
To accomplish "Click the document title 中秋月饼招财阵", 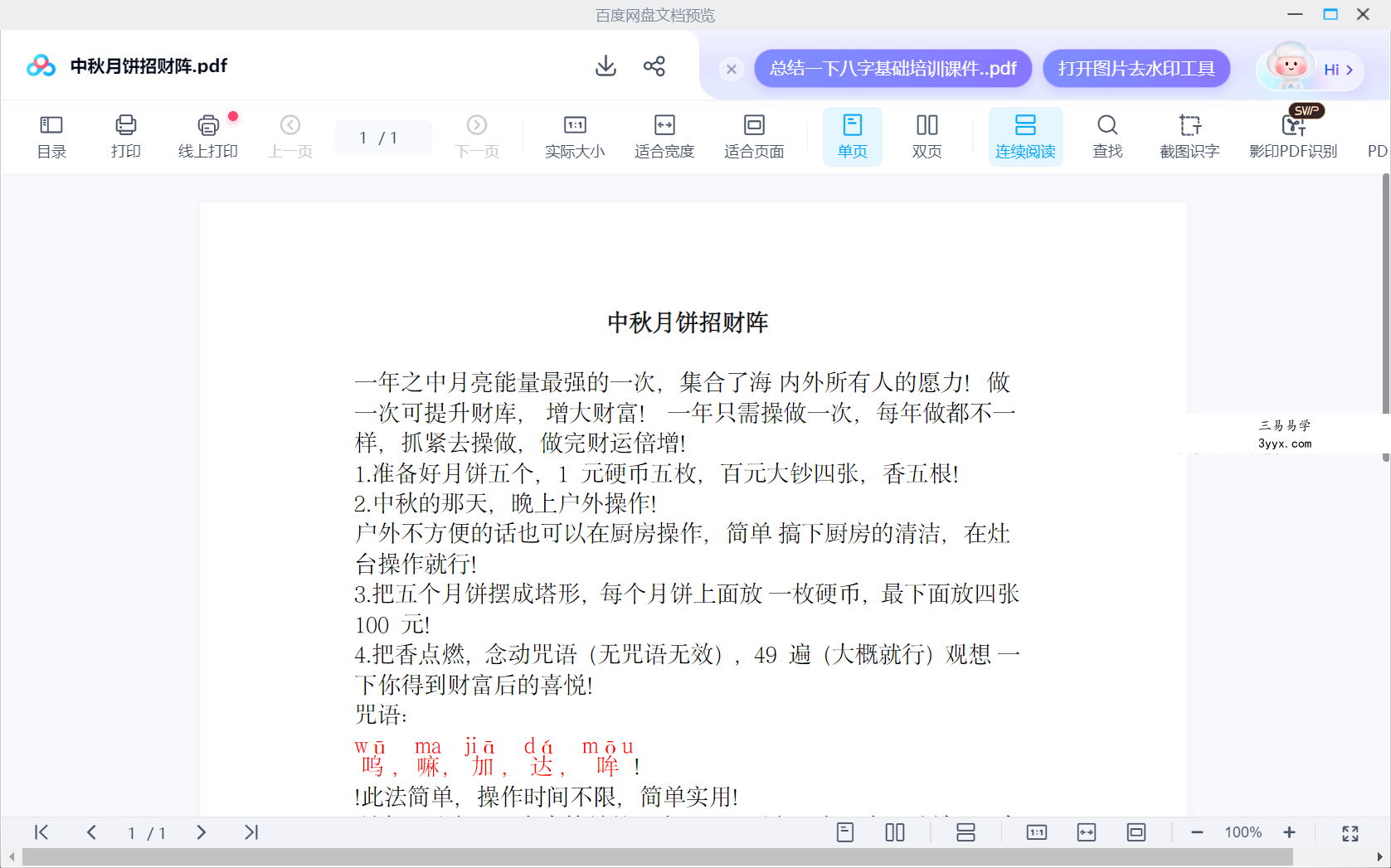I will pyautogui.click(x=688, y=322).
